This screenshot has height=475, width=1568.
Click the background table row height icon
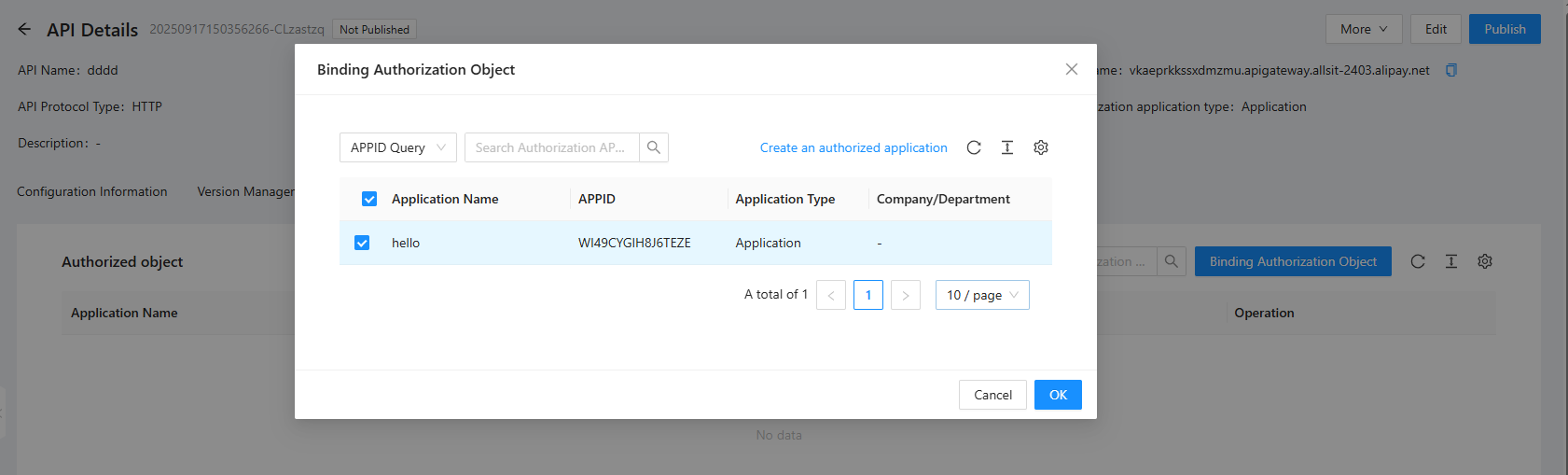pos(1451,261)
